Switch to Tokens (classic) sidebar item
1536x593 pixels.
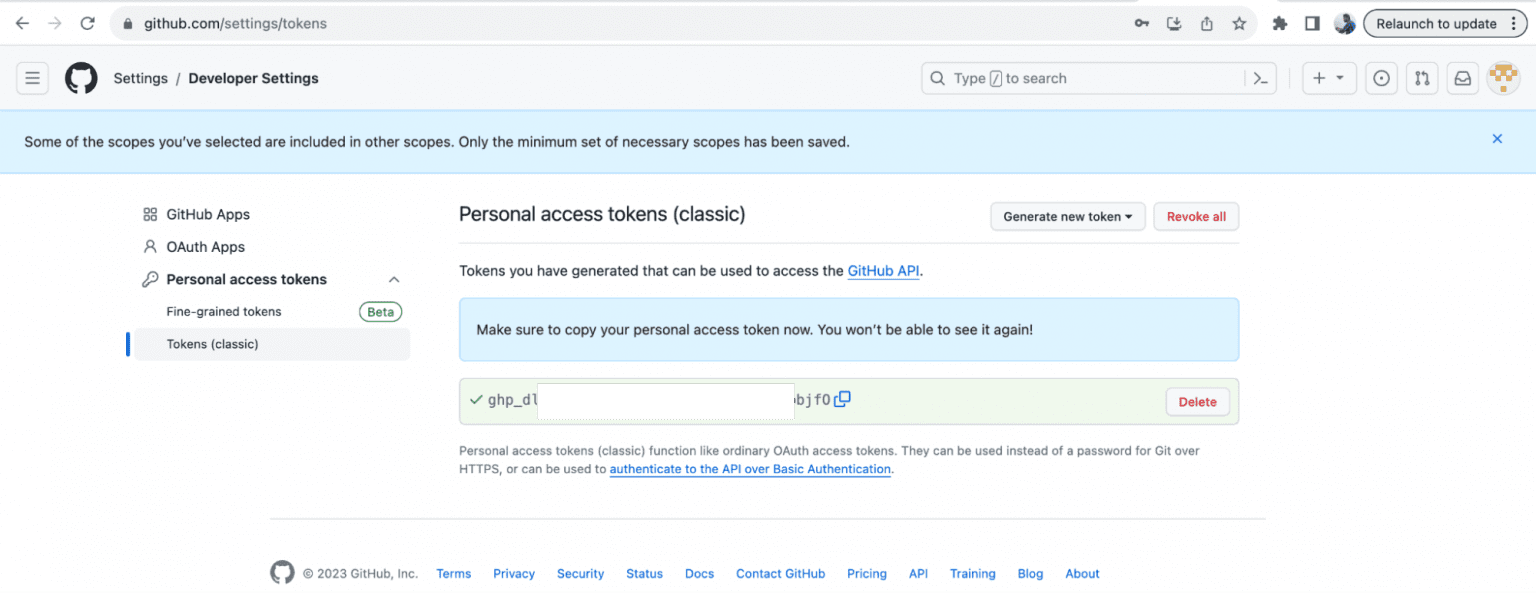coord(212,344)
